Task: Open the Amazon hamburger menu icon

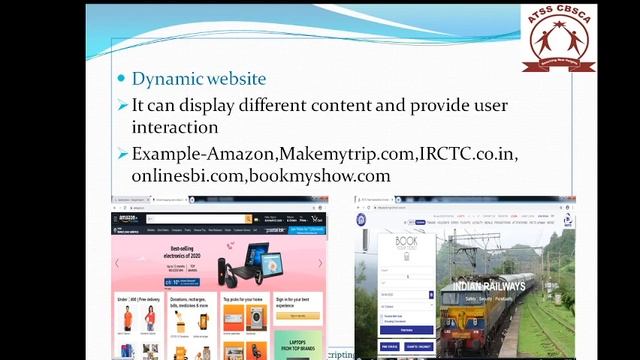Action: 116,219
